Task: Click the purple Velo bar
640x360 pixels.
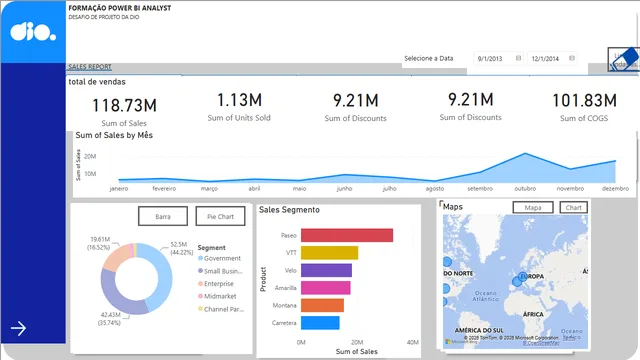Action: pos(326,270)
